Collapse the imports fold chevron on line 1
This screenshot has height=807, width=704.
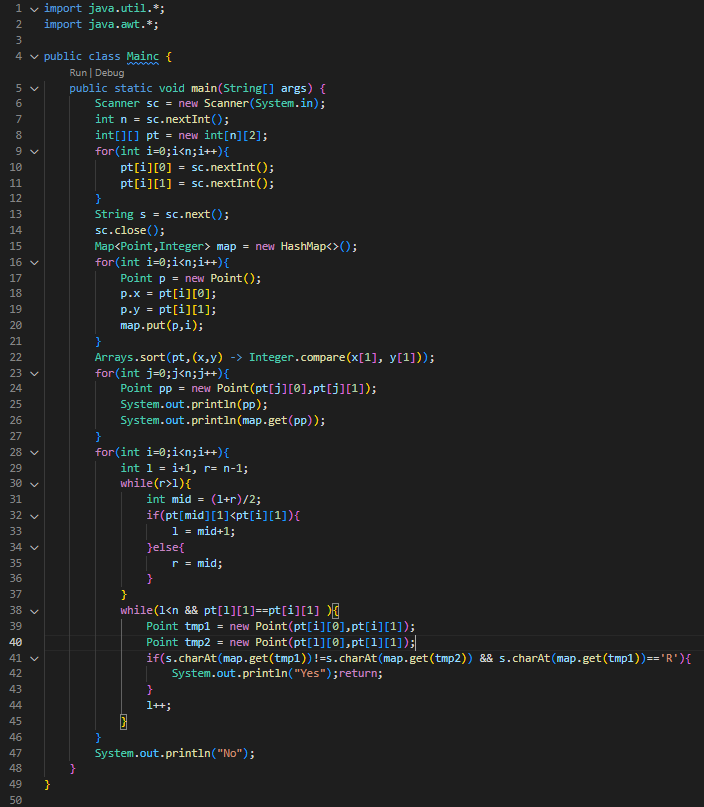(x=34, y=9)
